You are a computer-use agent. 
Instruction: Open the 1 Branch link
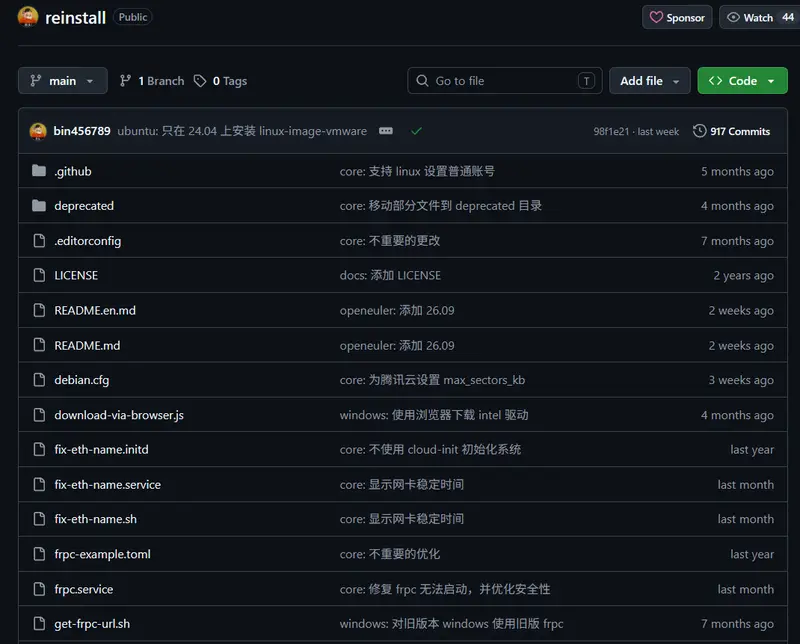click(x=152, y=81)
